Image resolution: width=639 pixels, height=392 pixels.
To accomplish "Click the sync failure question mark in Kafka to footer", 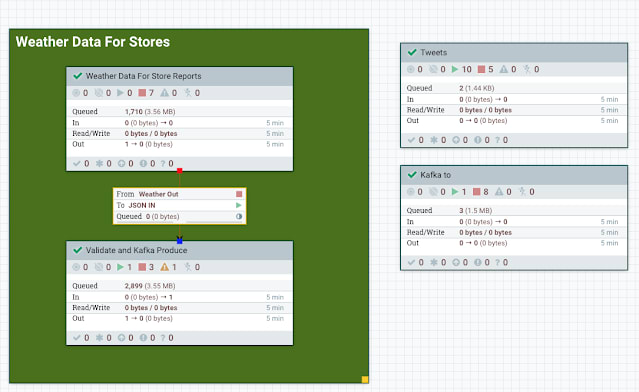I will (498, 262).
